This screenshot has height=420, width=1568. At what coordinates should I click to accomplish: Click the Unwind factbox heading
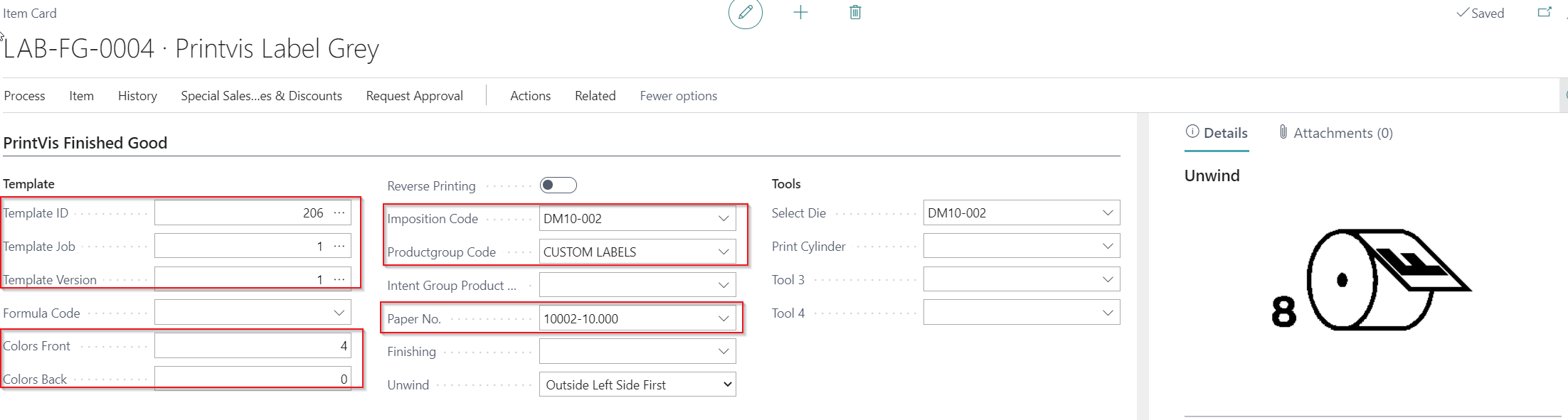[1212, 176]
